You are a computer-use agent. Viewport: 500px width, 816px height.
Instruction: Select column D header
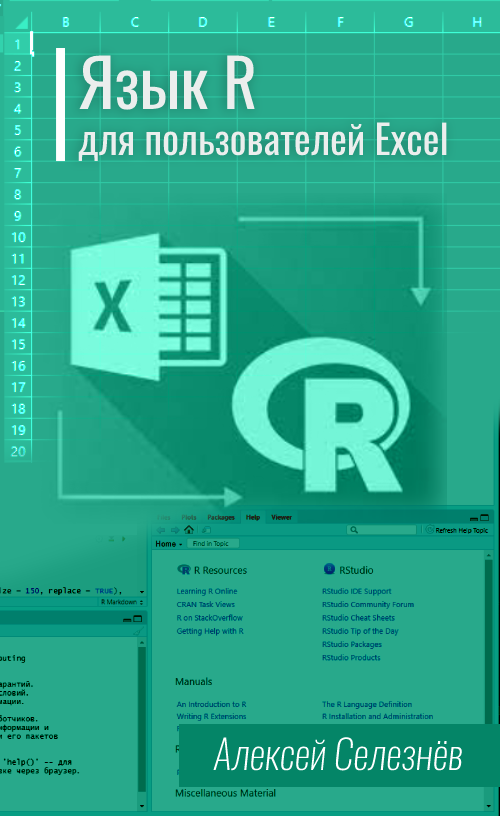point(203,22)
